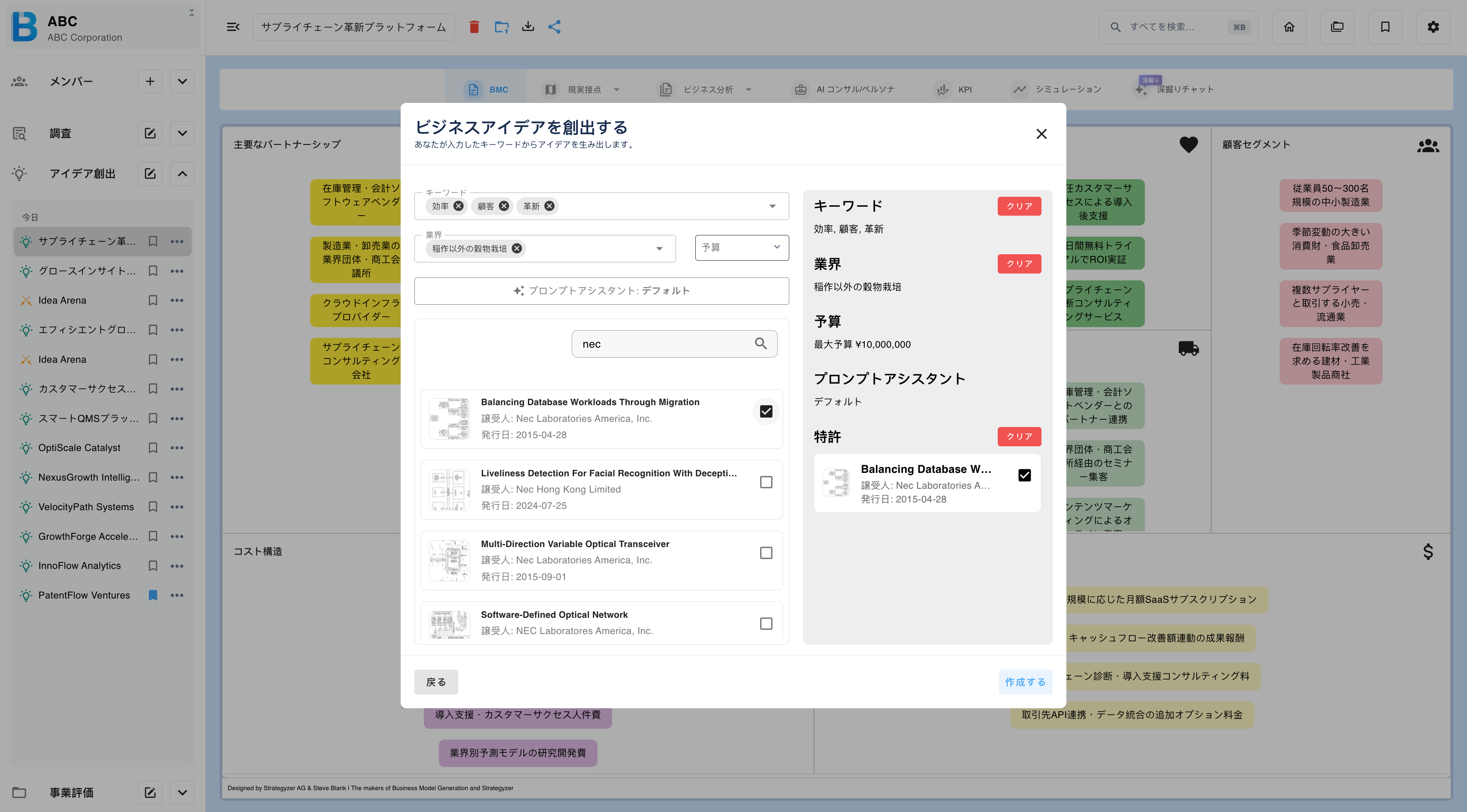Click the download icon in toolbar
1467x812 pixels.
pos(528,27)
